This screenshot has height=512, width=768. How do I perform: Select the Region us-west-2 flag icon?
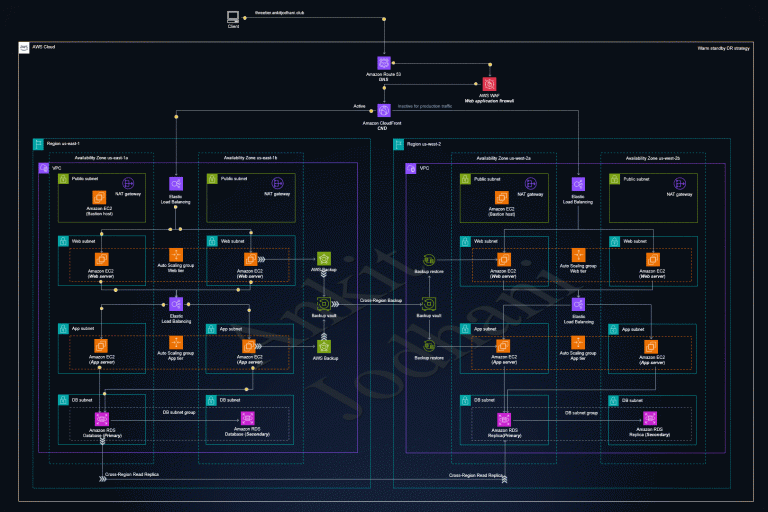399,144
